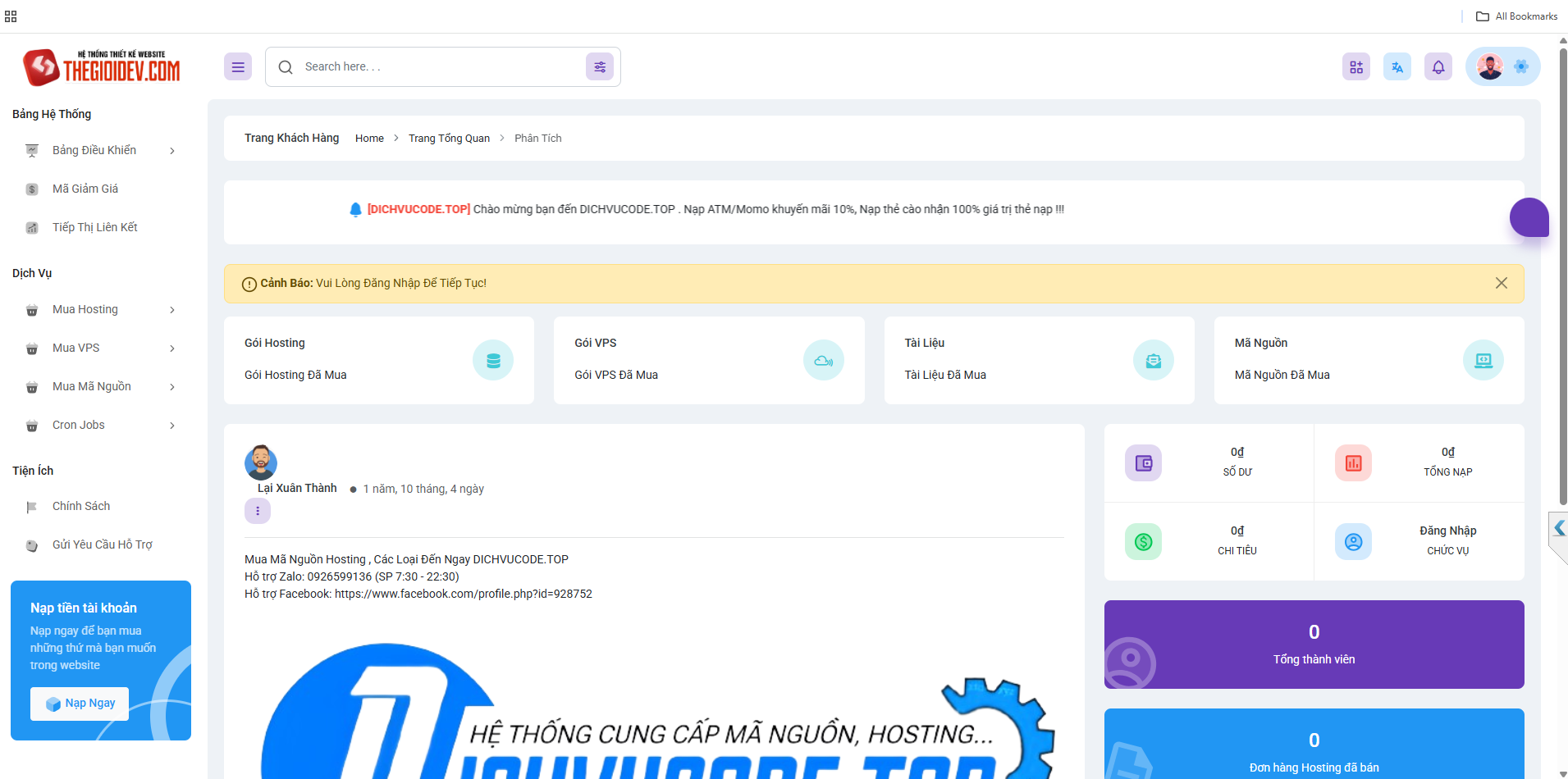Open the user avatar profile menu
Screen dimensions: 1568x779
[1490, 67]
